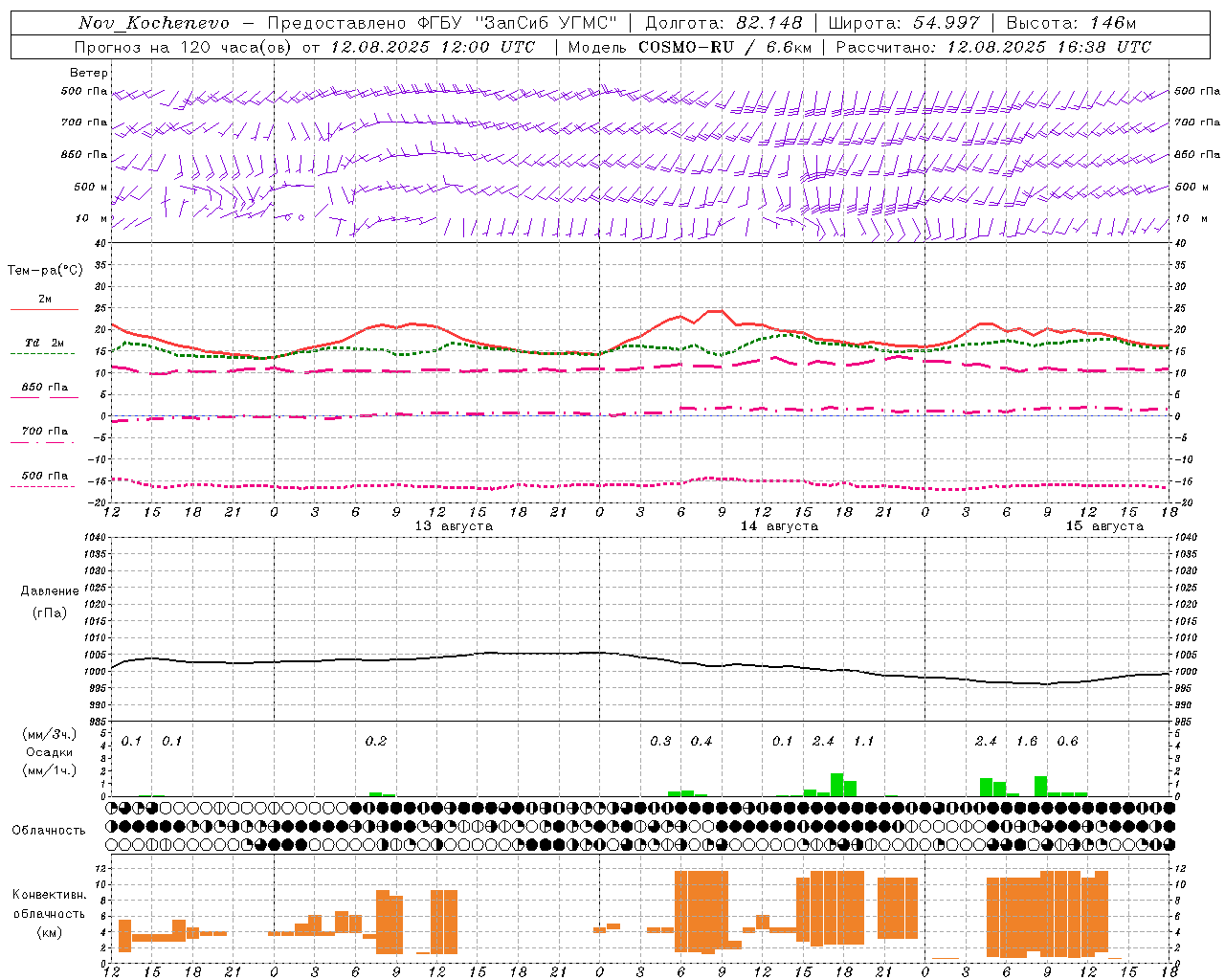Click the '(км)' unit under convective cloud label
The height and width of the screenshot is (980, 1225).
[51, 932]
